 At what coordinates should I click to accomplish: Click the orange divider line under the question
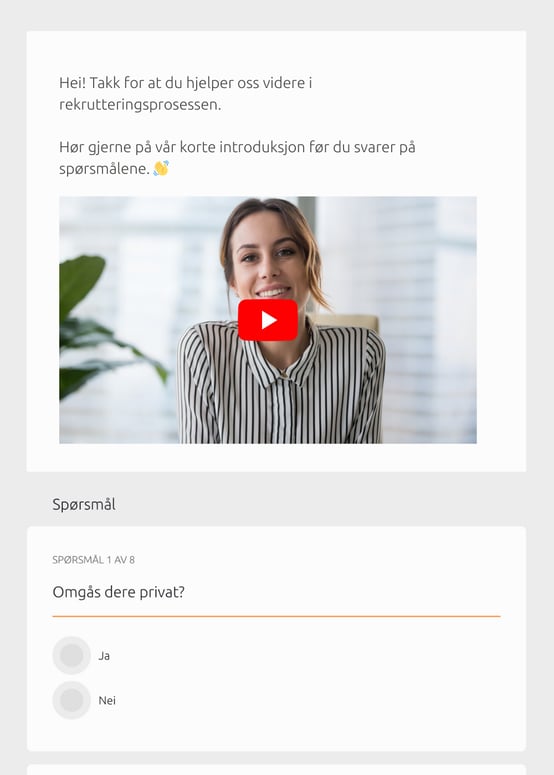(x=276, y=616)
